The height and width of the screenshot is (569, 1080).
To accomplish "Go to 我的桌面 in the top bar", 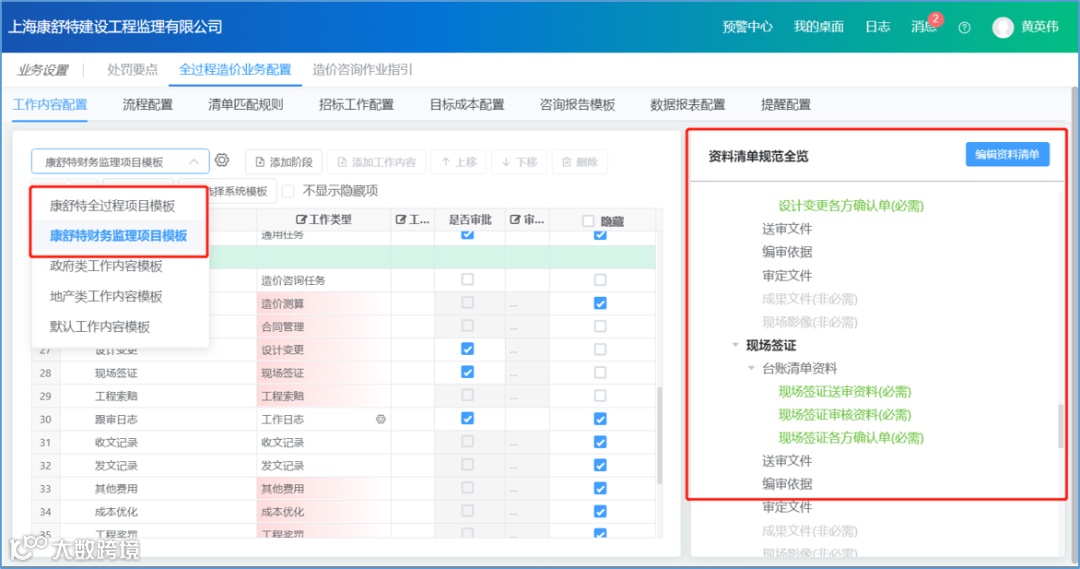I will (818, 27).
